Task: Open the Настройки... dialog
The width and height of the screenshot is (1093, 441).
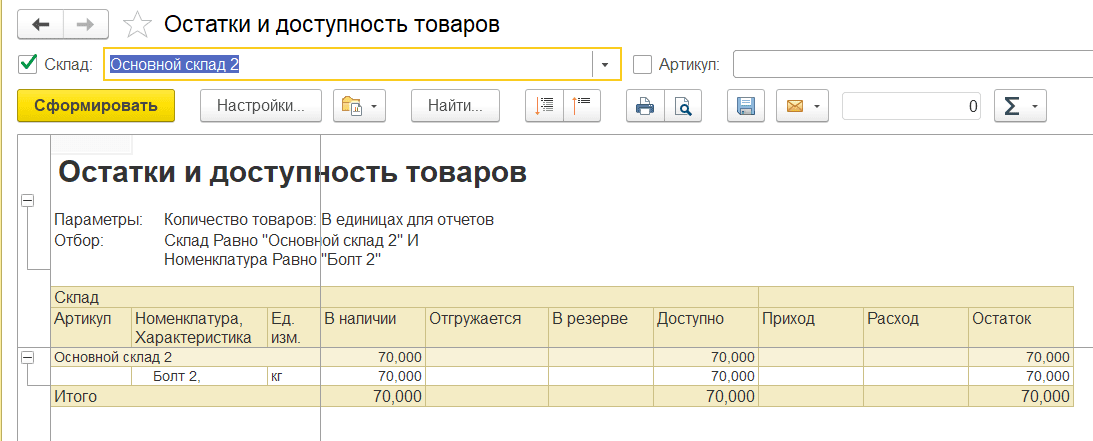Action: pyautogui.click(x=261, y=107)
